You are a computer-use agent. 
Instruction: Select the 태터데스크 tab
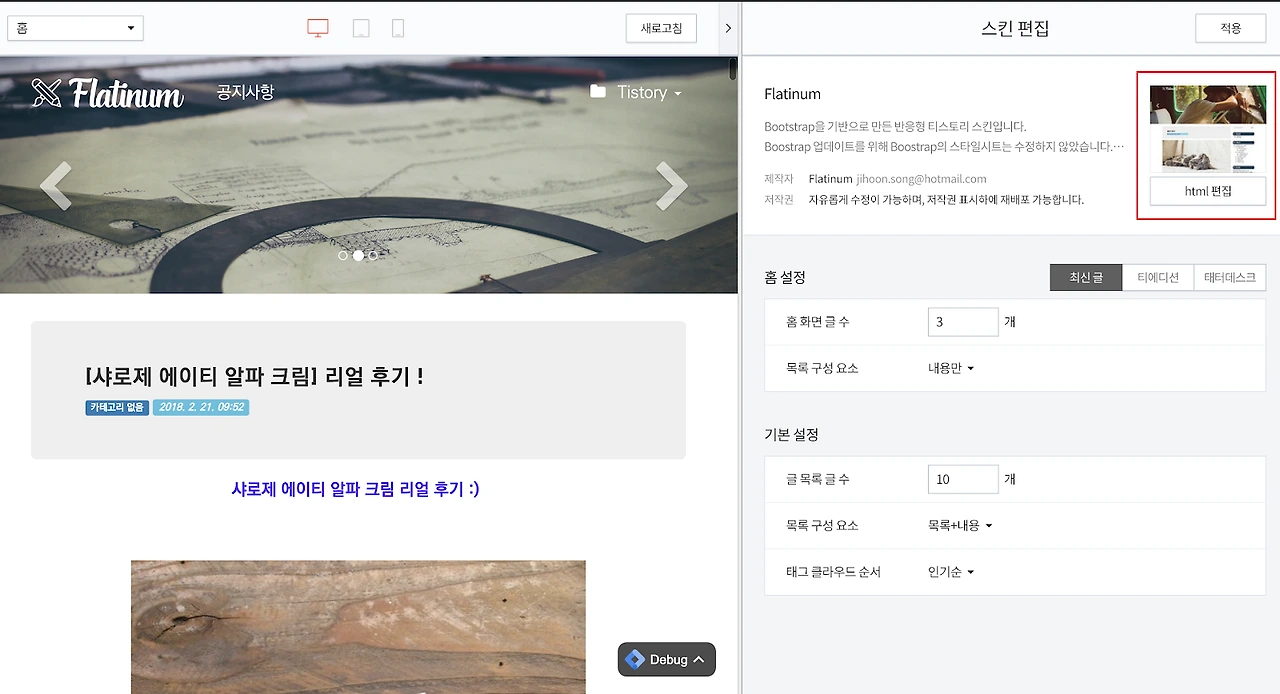coord(1230,277)
